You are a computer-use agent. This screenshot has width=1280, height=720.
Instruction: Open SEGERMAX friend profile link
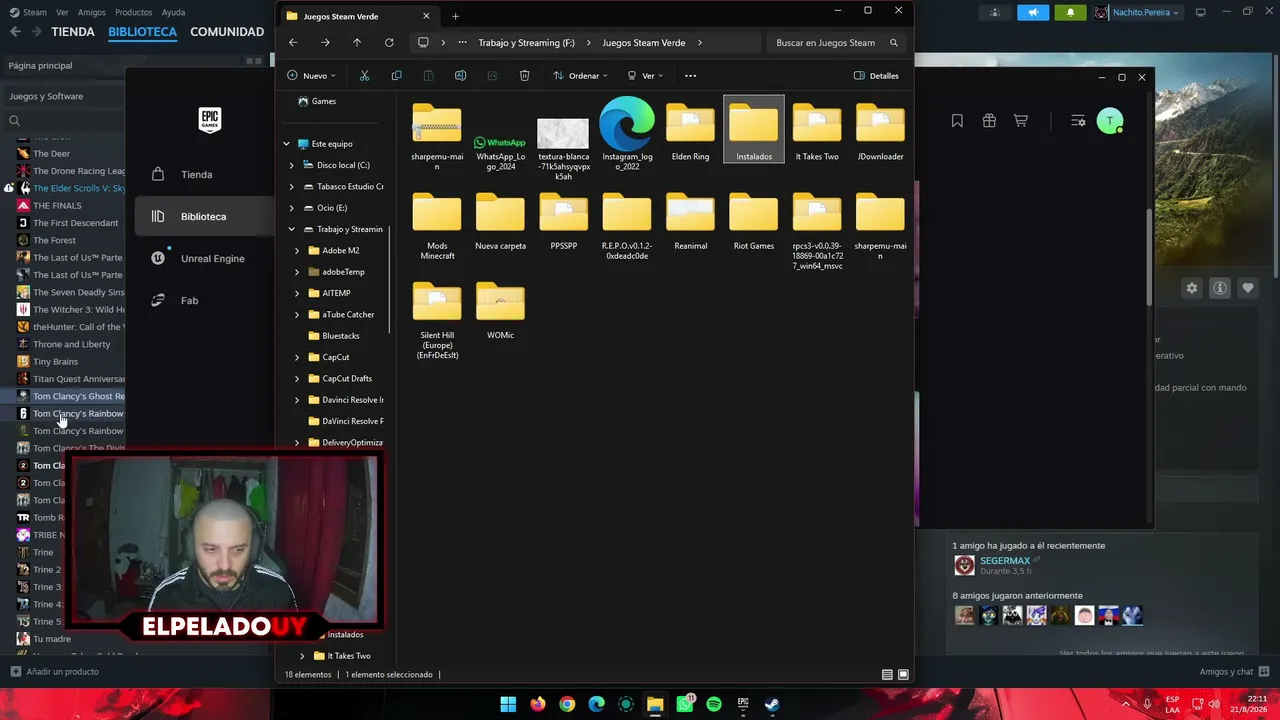[1005, 561]
